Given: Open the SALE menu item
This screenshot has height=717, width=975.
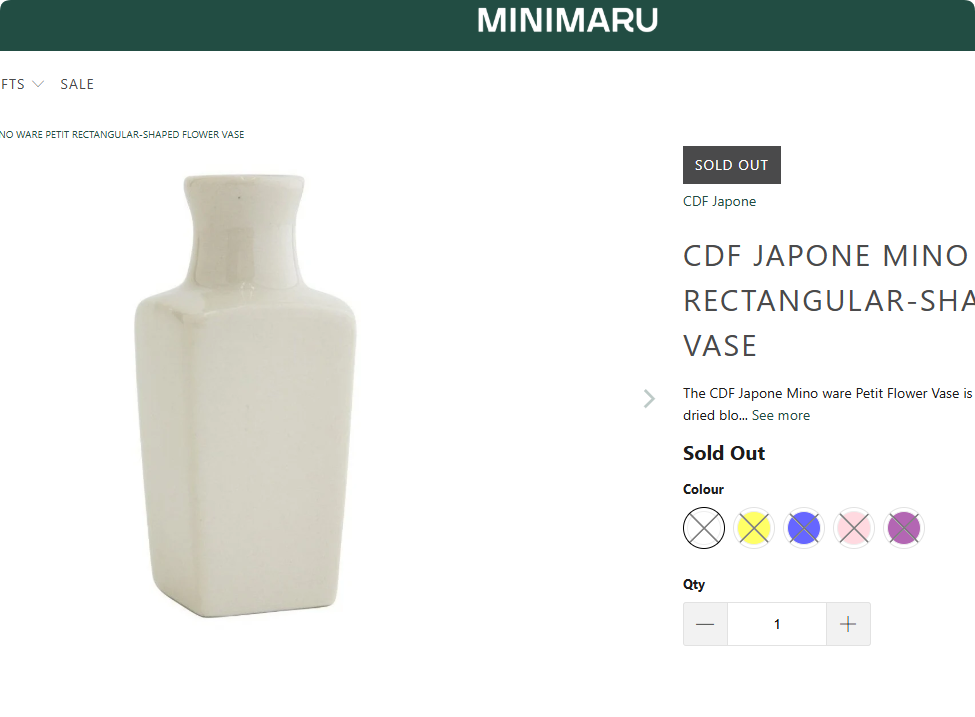Looking at the screenshot, I should (77, 84).
